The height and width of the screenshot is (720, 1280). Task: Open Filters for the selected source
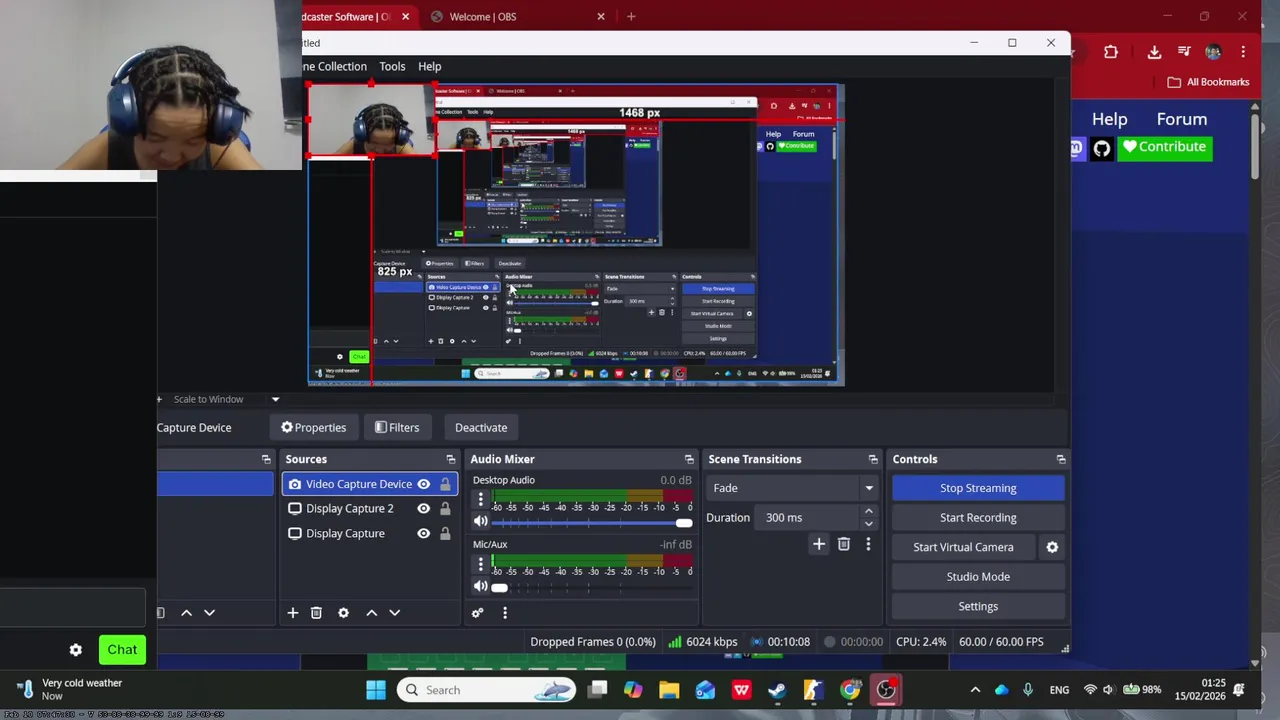tap(397, 427)
